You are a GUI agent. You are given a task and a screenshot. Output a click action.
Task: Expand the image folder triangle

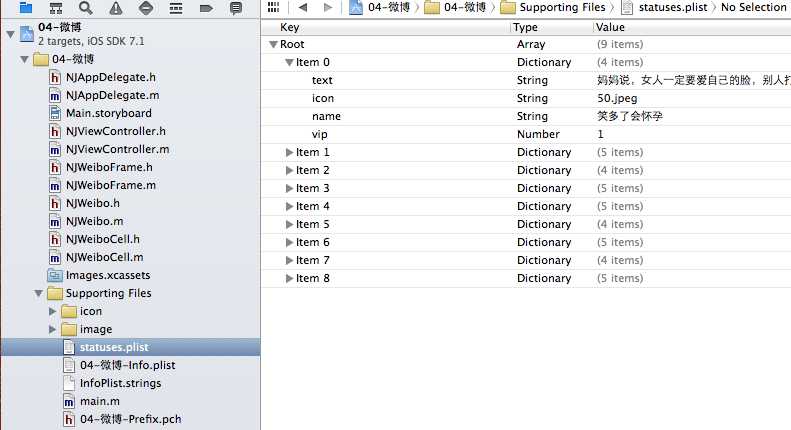tap(52, 330)
